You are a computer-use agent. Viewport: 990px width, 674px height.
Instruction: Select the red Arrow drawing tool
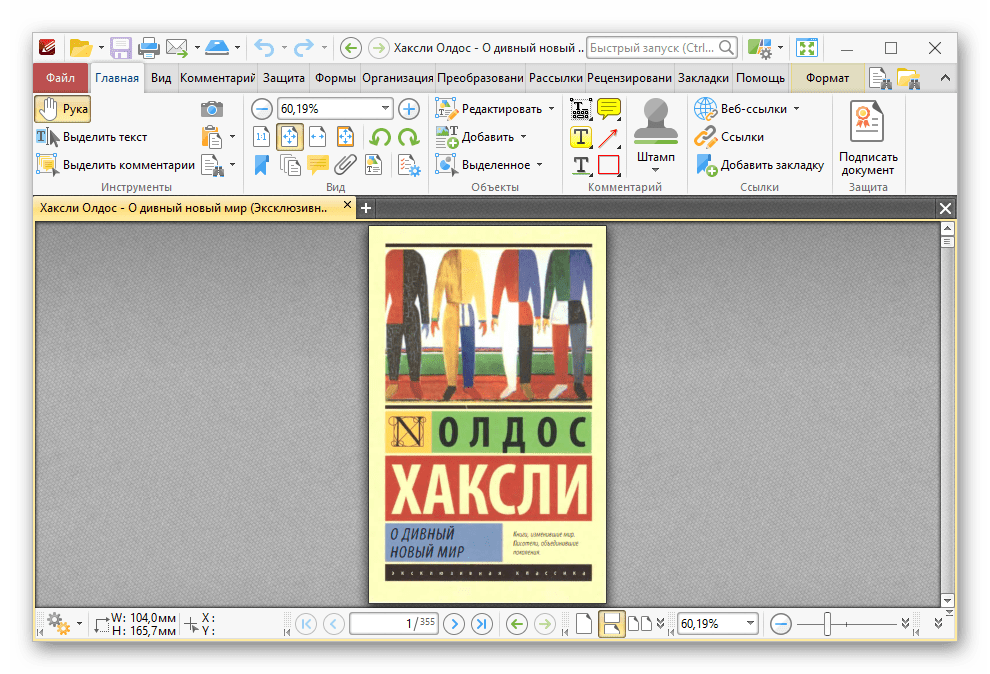609,137
